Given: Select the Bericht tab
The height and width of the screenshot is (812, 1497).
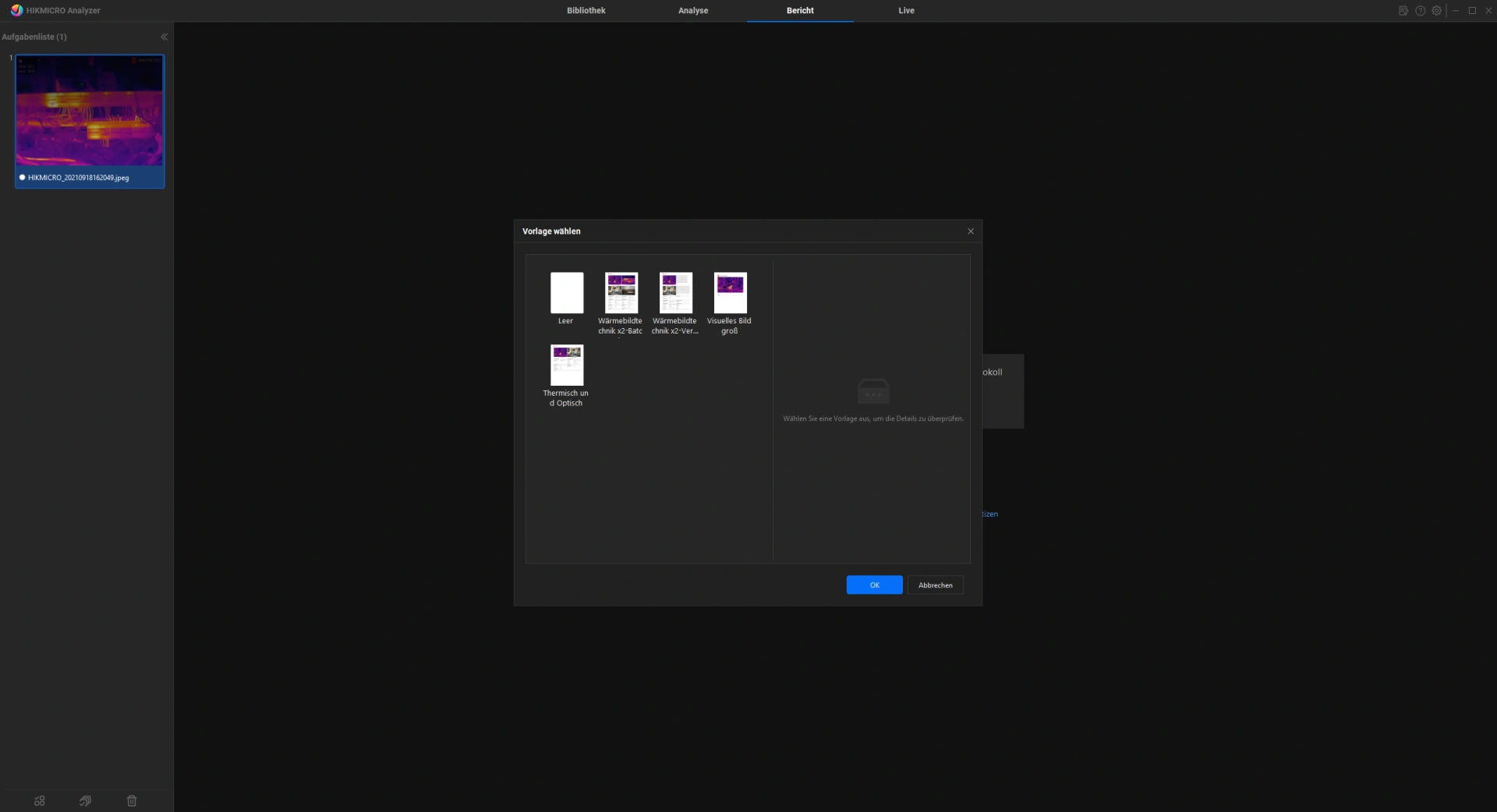Looking at the screenshot, I should click(x=800, y=11).
